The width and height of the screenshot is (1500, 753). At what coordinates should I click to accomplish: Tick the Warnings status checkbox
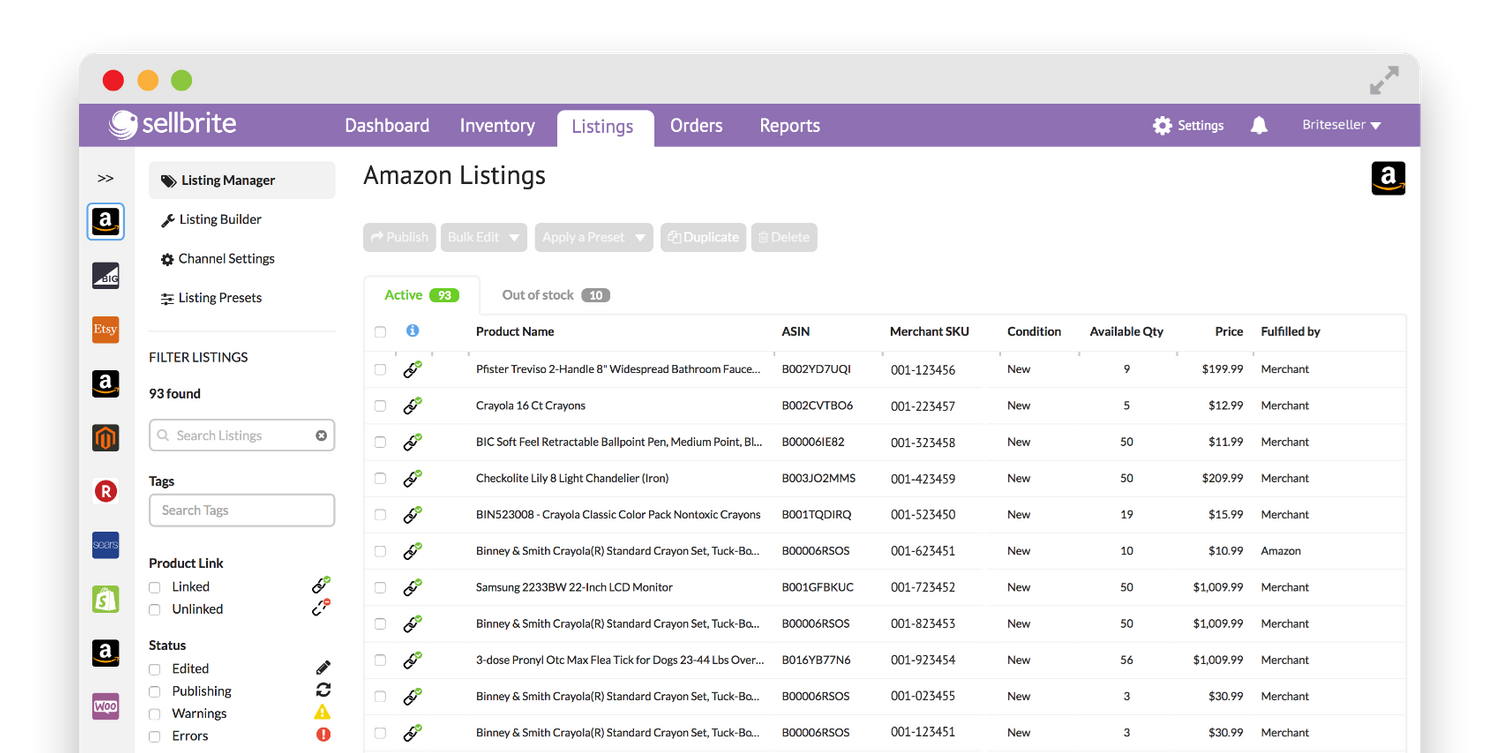click(x=155, y=714)
